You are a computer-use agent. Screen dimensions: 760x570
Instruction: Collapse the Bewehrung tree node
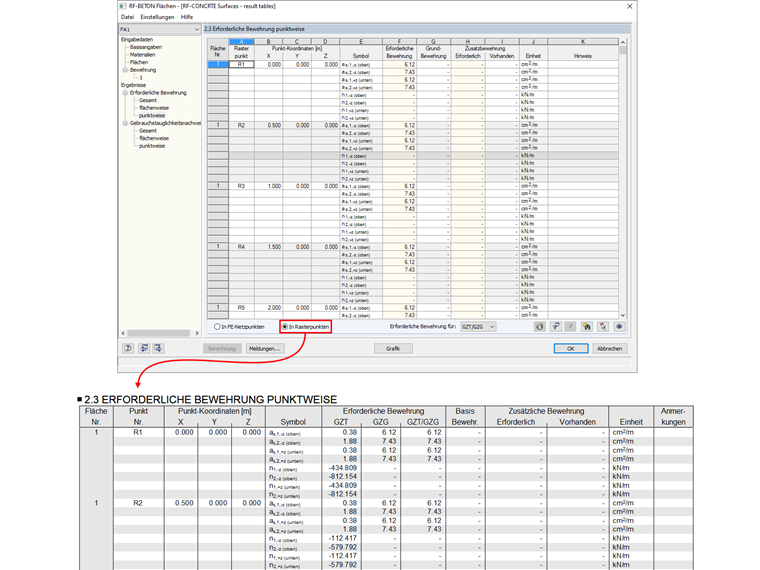point(125,70)
